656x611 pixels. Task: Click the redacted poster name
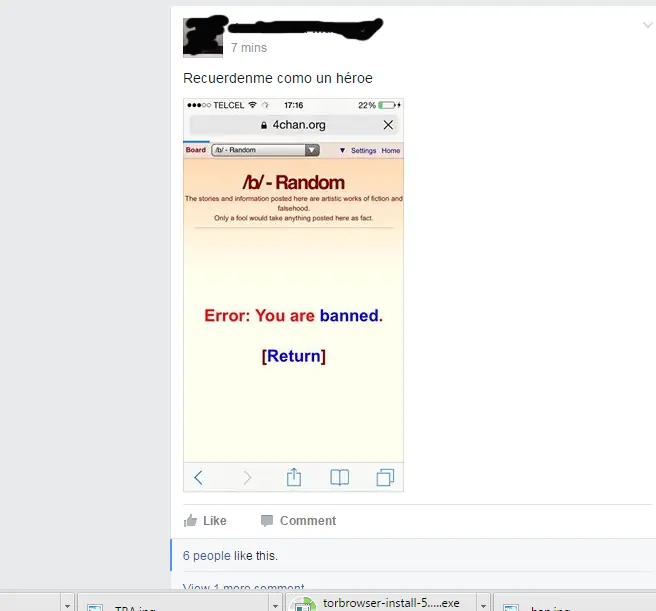pyautogui.click(x=305, y=28)
